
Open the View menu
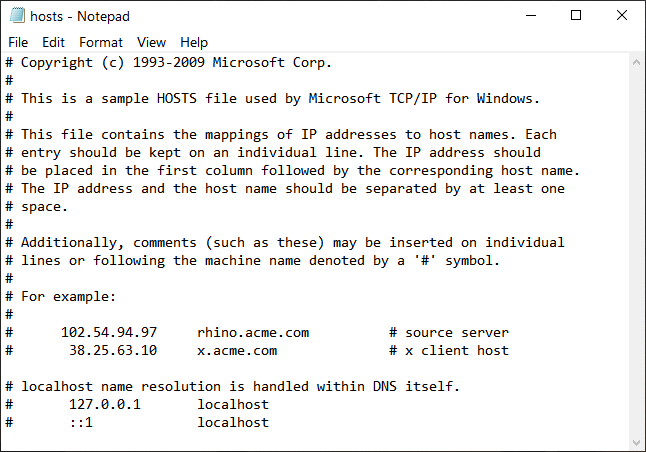coord(151,42)
